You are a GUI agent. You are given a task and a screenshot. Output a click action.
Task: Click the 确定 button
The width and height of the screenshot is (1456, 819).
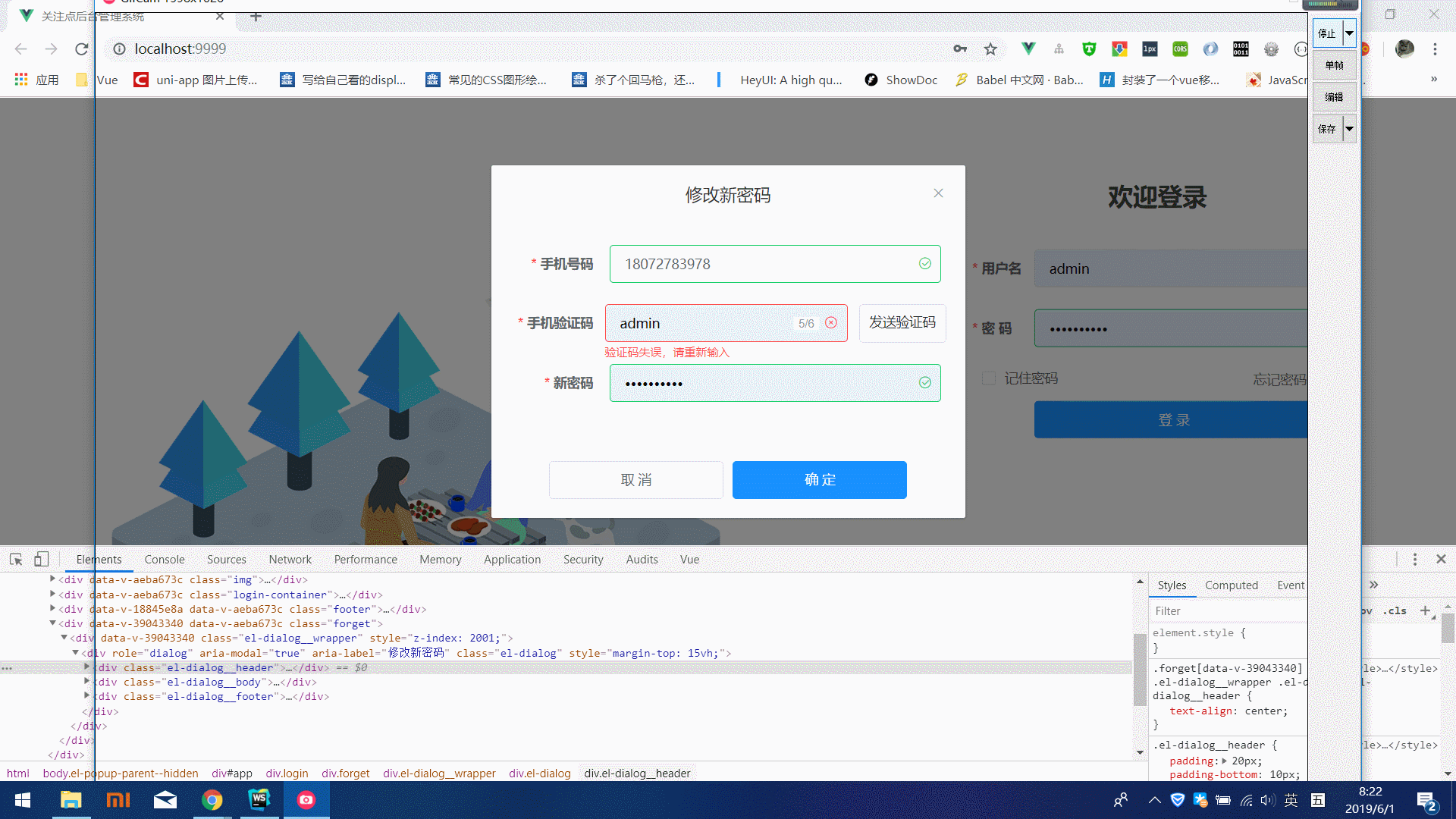coord(819,480)
